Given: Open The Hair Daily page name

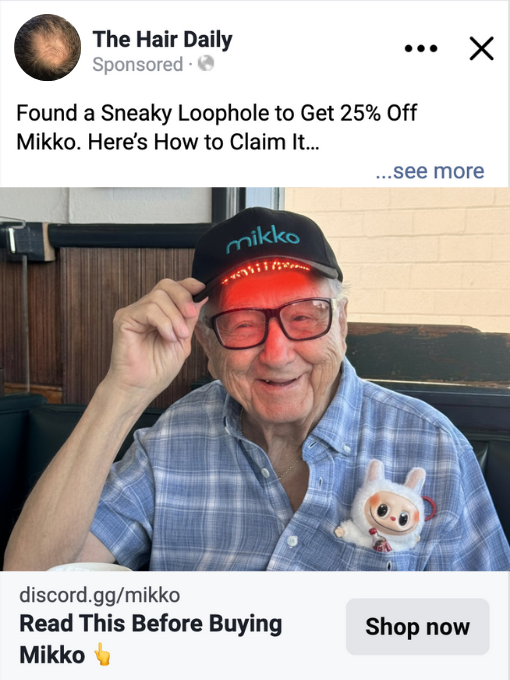Looking at the screenshot, I should pos(163,39).
